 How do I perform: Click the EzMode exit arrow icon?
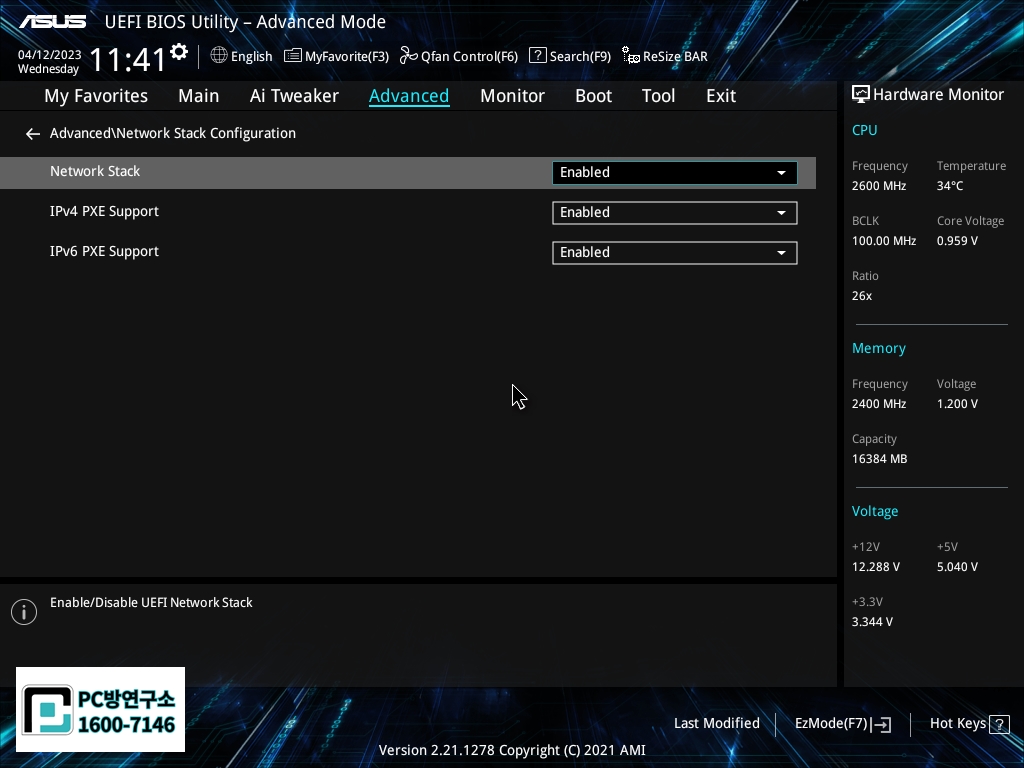point(881,724)
